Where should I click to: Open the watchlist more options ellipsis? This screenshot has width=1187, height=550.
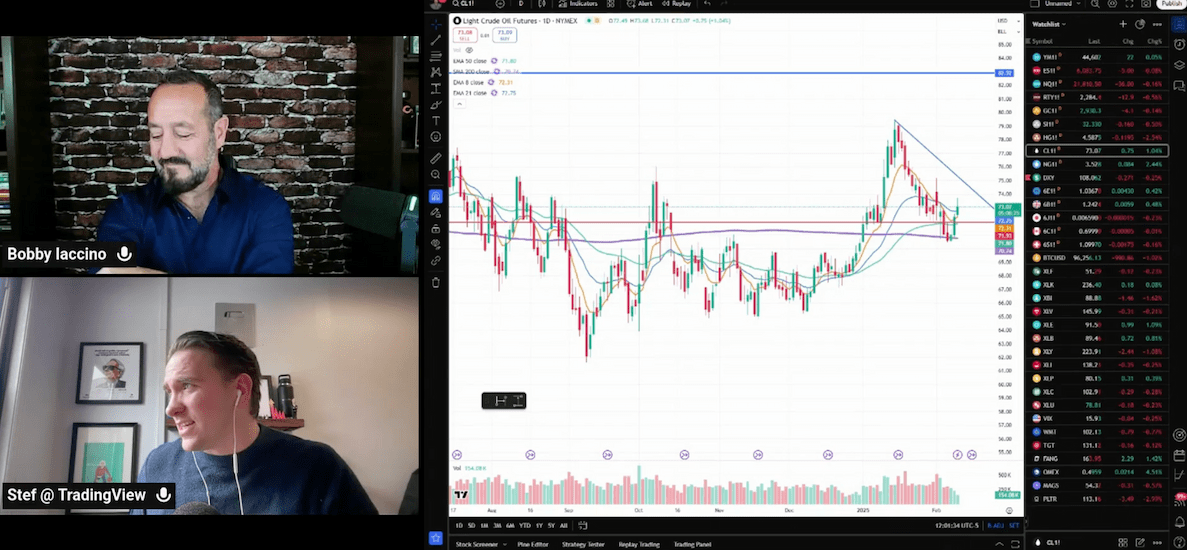point(1157,24)
